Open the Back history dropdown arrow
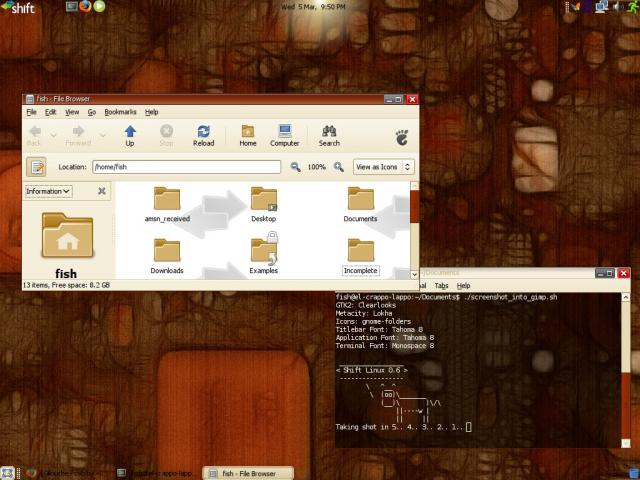Screen dimensions: 640x480 point(53,135)
